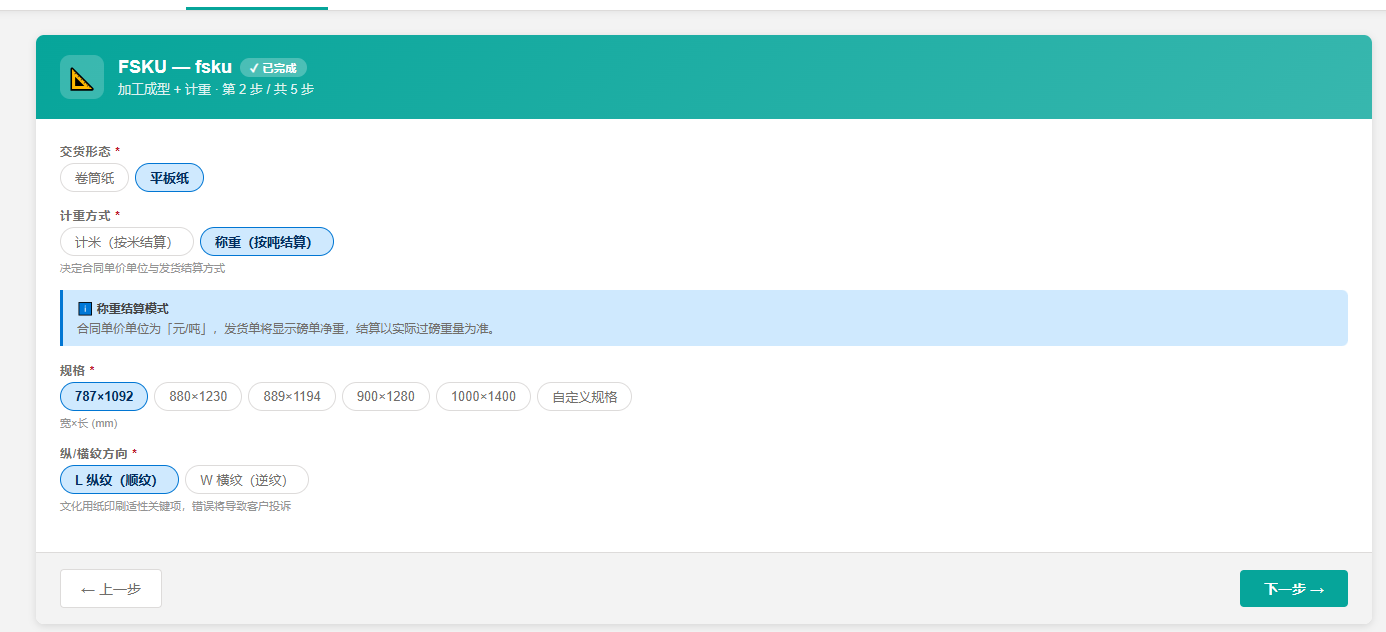Select 889×1194 specification
The width and height of the screenshot is (1386, 632).
(x=292, y=397)
